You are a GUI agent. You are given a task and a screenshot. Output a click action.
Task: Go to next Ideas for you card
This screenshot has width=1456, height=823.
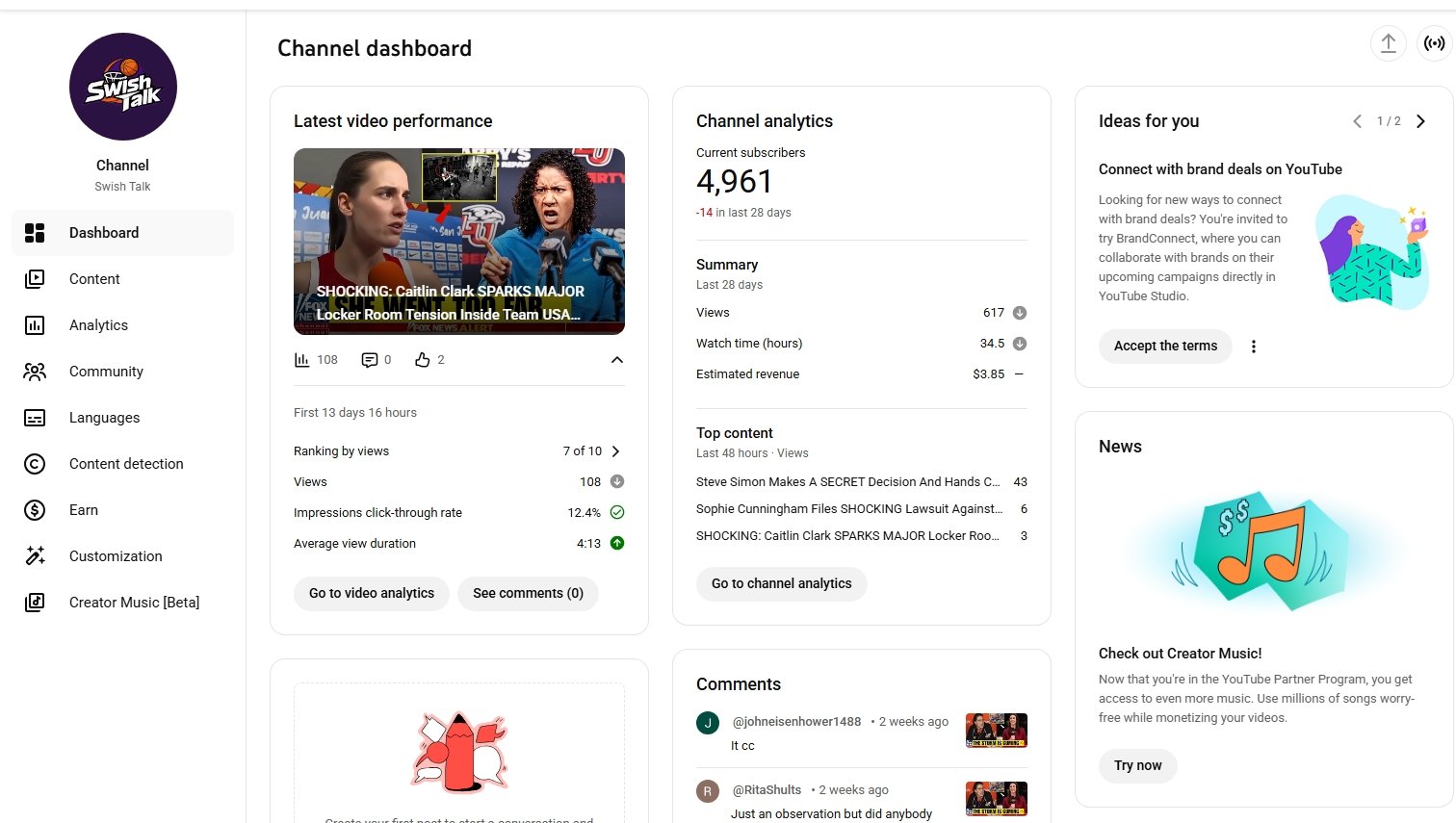1420,121
